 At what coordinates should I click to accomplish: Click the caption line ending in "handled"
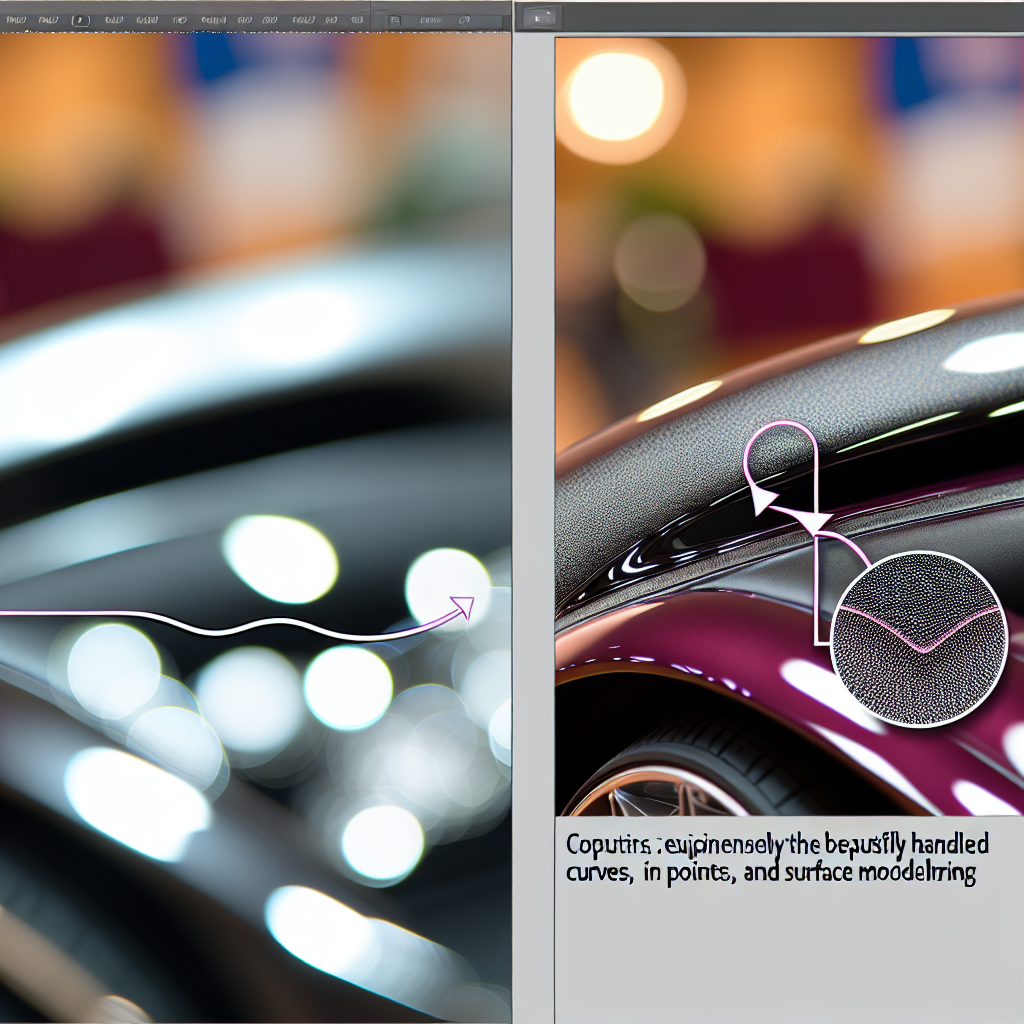point(777,844)
